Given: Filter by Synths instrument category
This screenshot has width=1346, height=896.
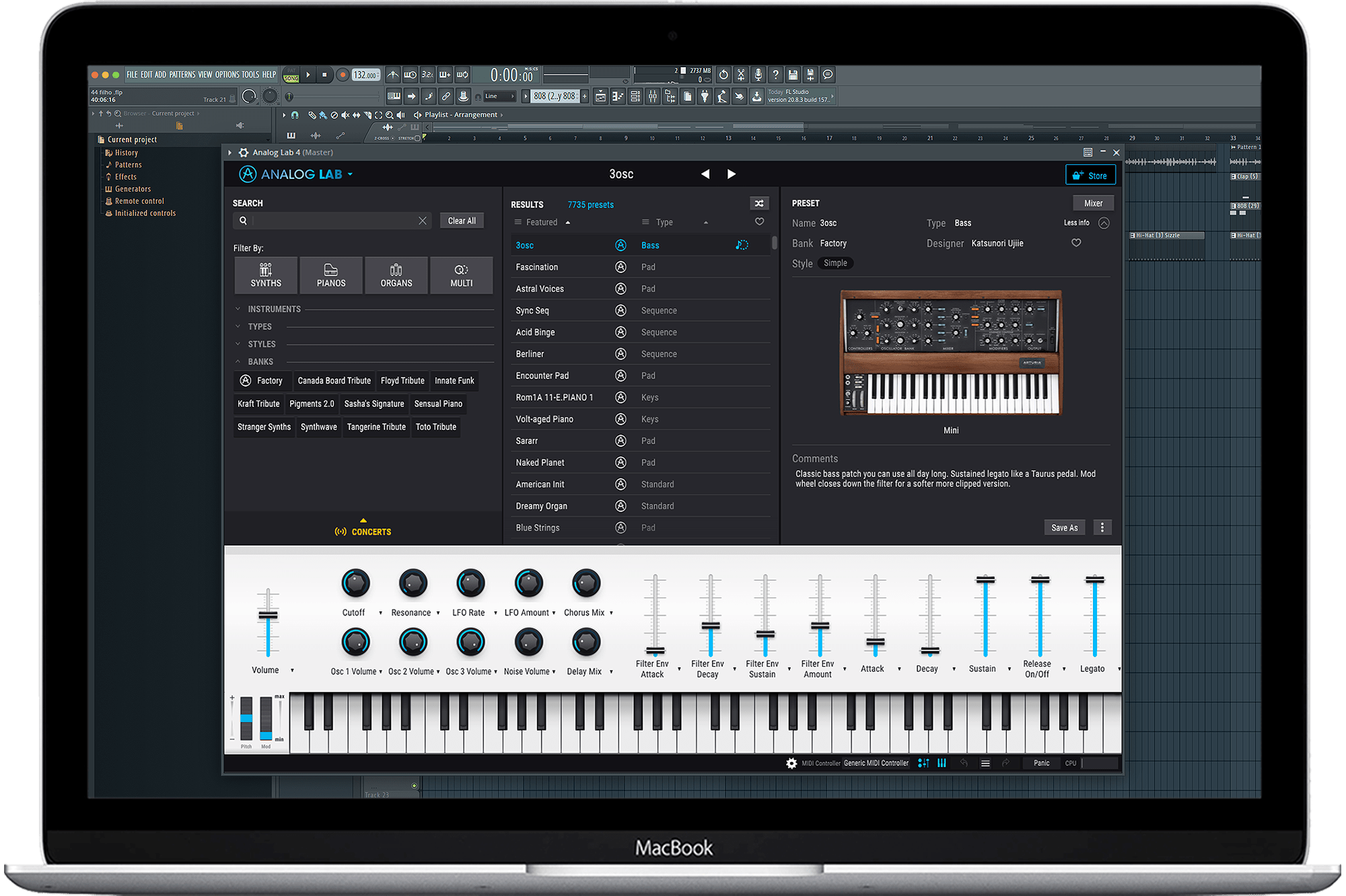Looking at the screenshot, I should point(266,275).
